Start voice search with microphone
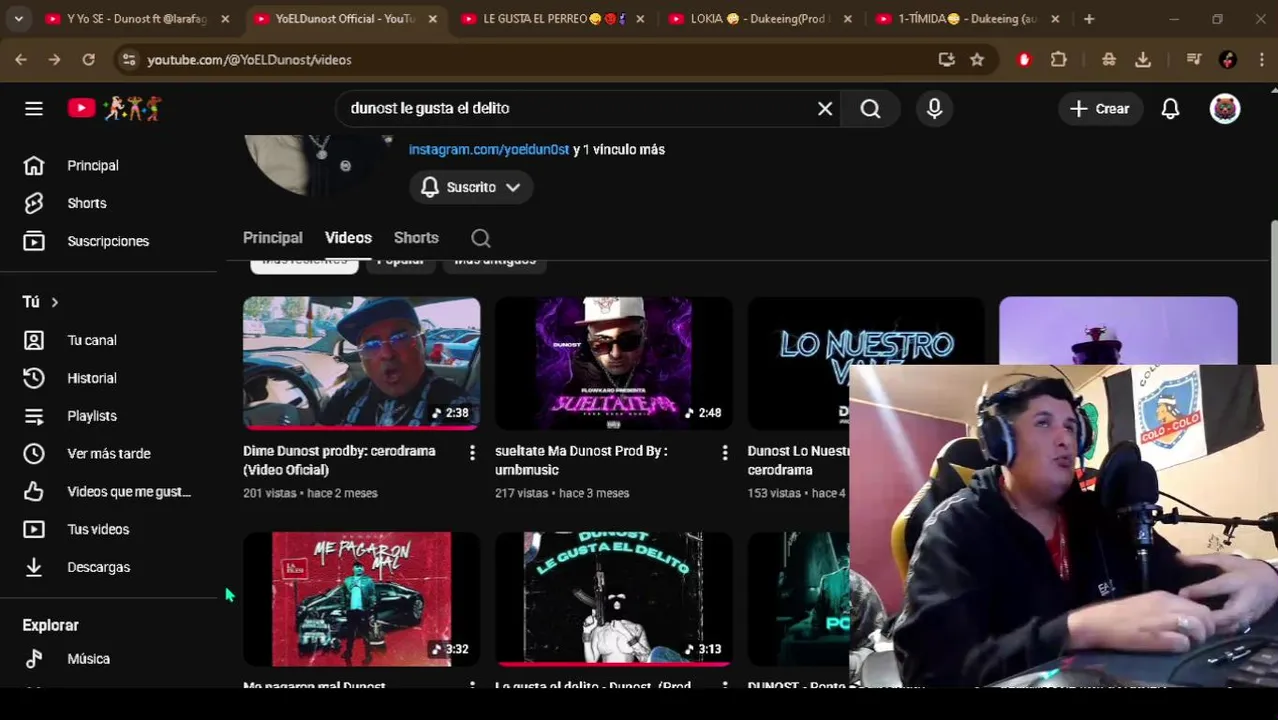Image resolution: width=1278 pixels, height=720 pixels. [x=934, y=109]
